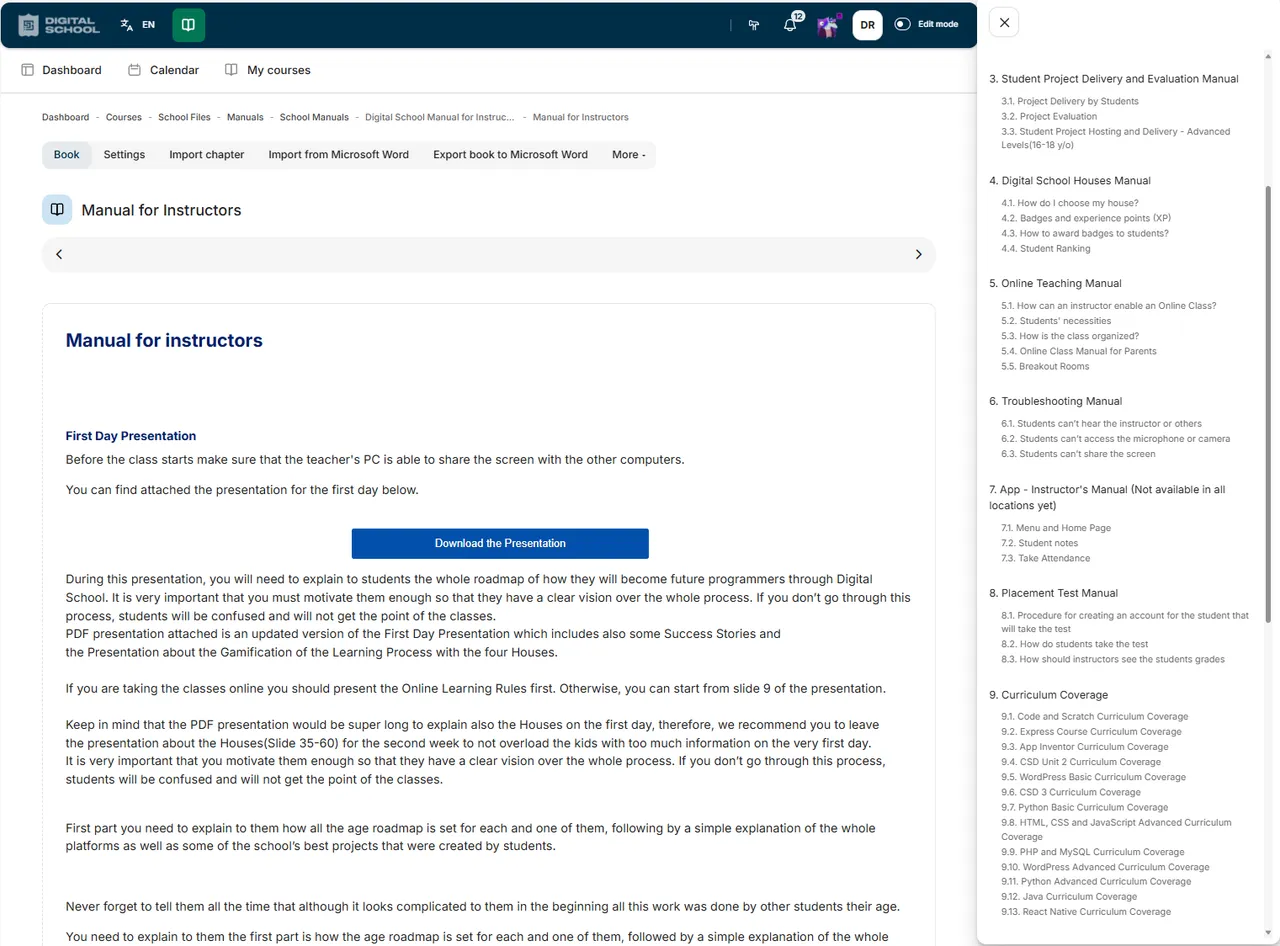Click the book icon beside Manual for Instructors
Viewport: 1280px width, 946px height.
click(x=57, y=210)
